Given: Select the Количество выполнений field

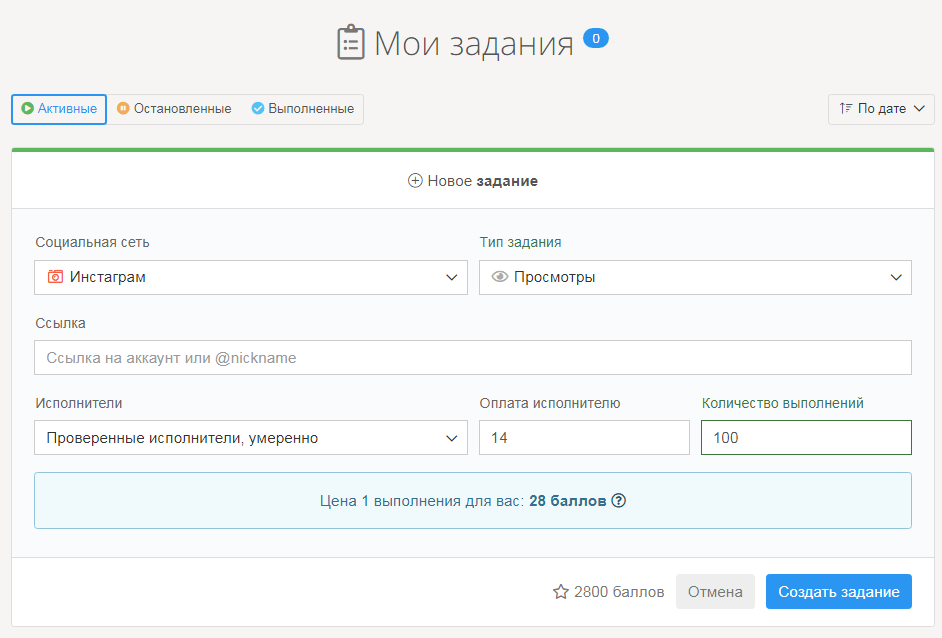Looking at the screenshot, I should pos(806,437).
